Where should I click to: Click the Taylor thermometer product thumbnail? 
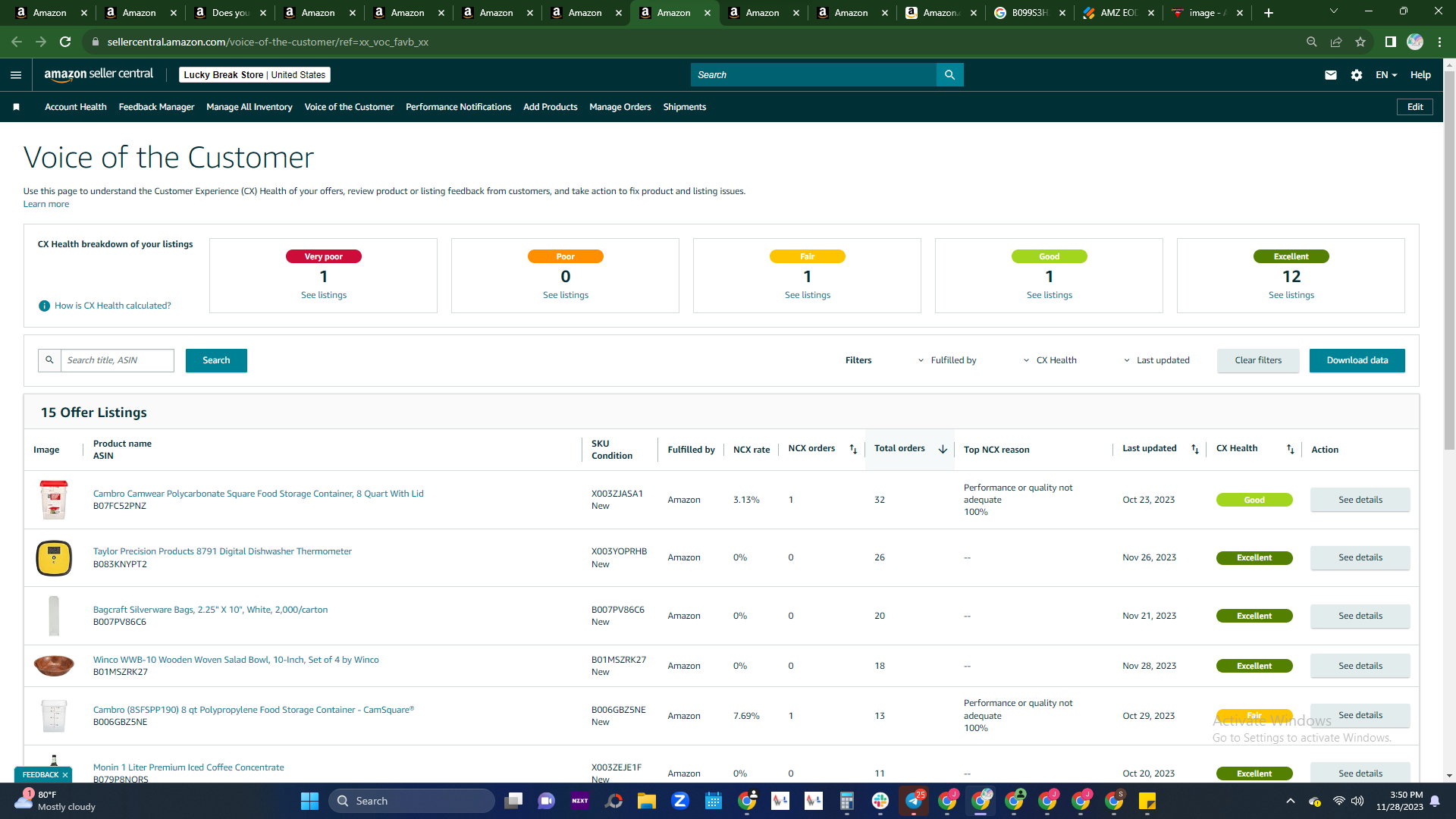pos(54,558)
